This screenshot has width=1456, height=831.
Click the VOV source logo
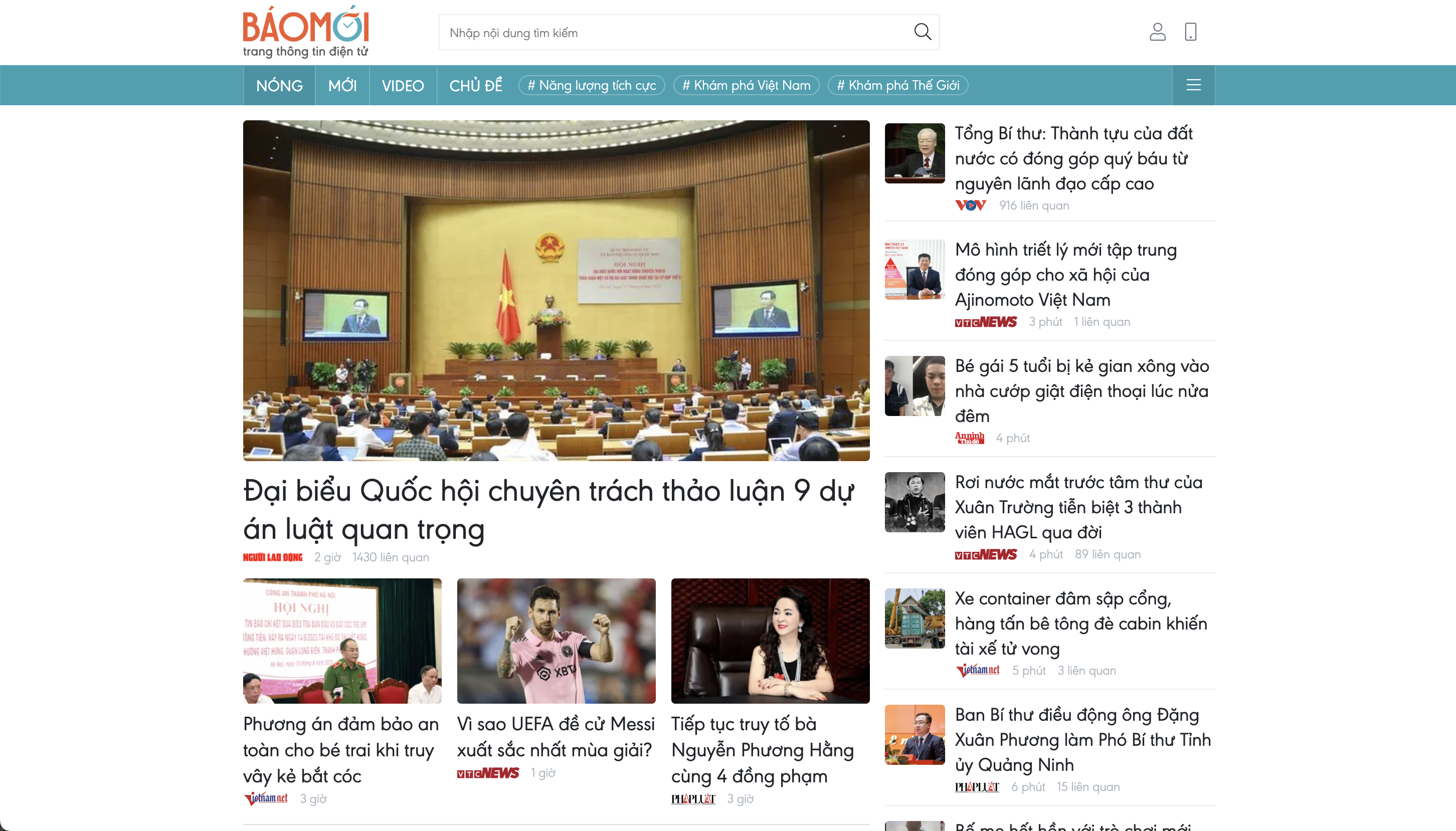[970, 205]
